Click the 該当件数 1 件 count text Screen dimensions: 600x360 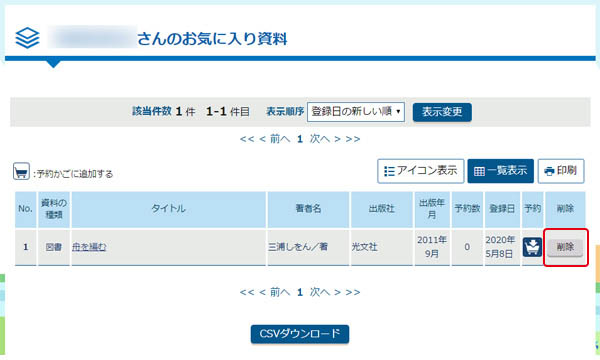point(164,112)
